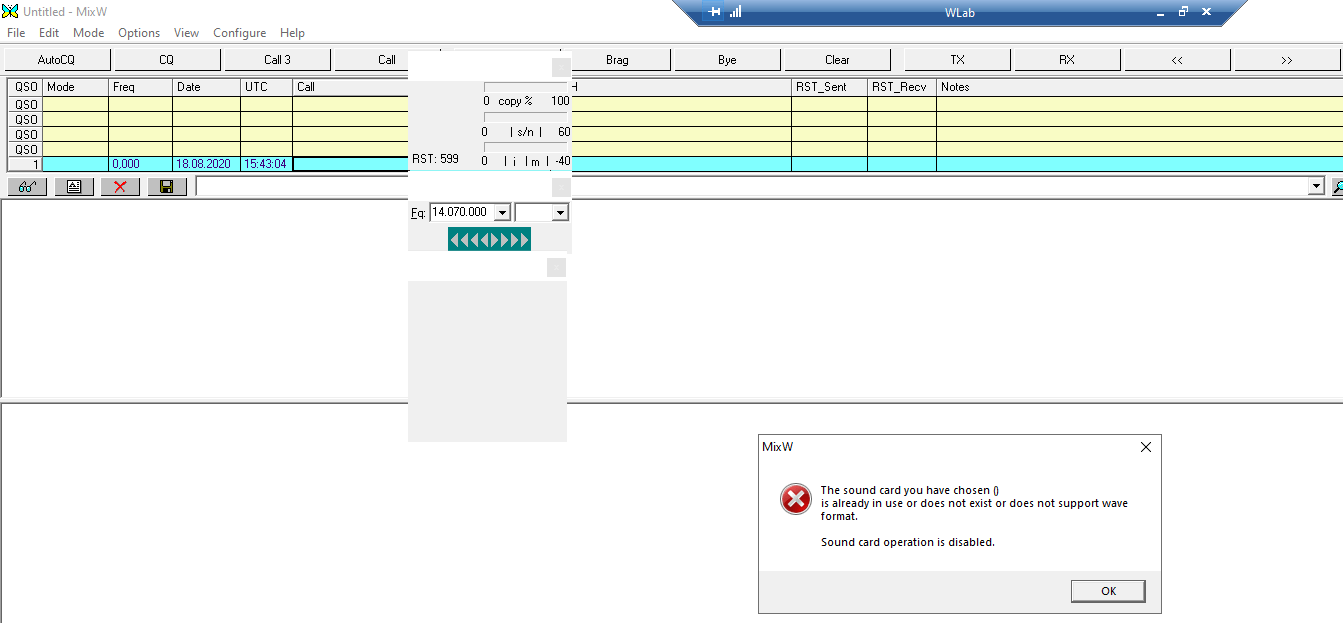
Task: Open the Mode menu
Action: click(x=88, y=33)
